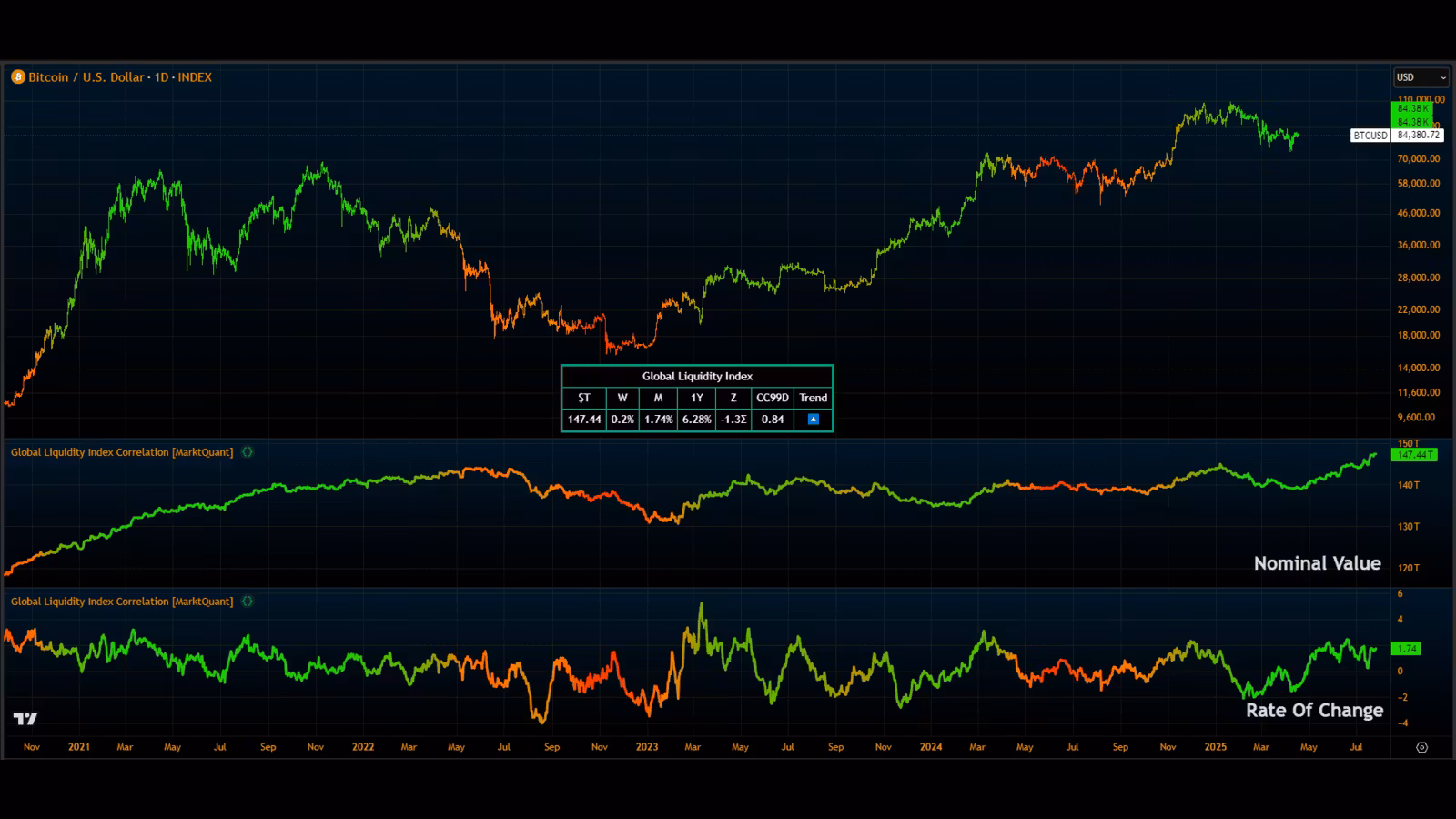This screenshot has width=1456, height=819.
Task: Click the CC99D column header in table
Action: 773,398
